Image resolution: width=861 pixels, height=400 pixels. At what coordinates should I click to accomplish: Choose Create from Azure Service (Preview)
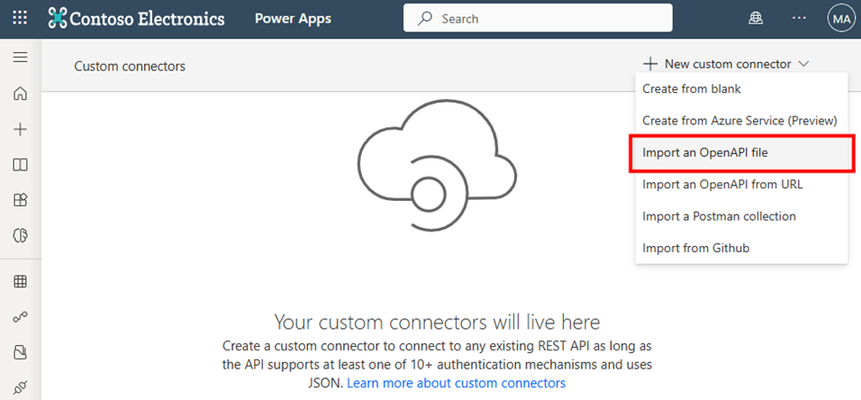coord(741,120)
